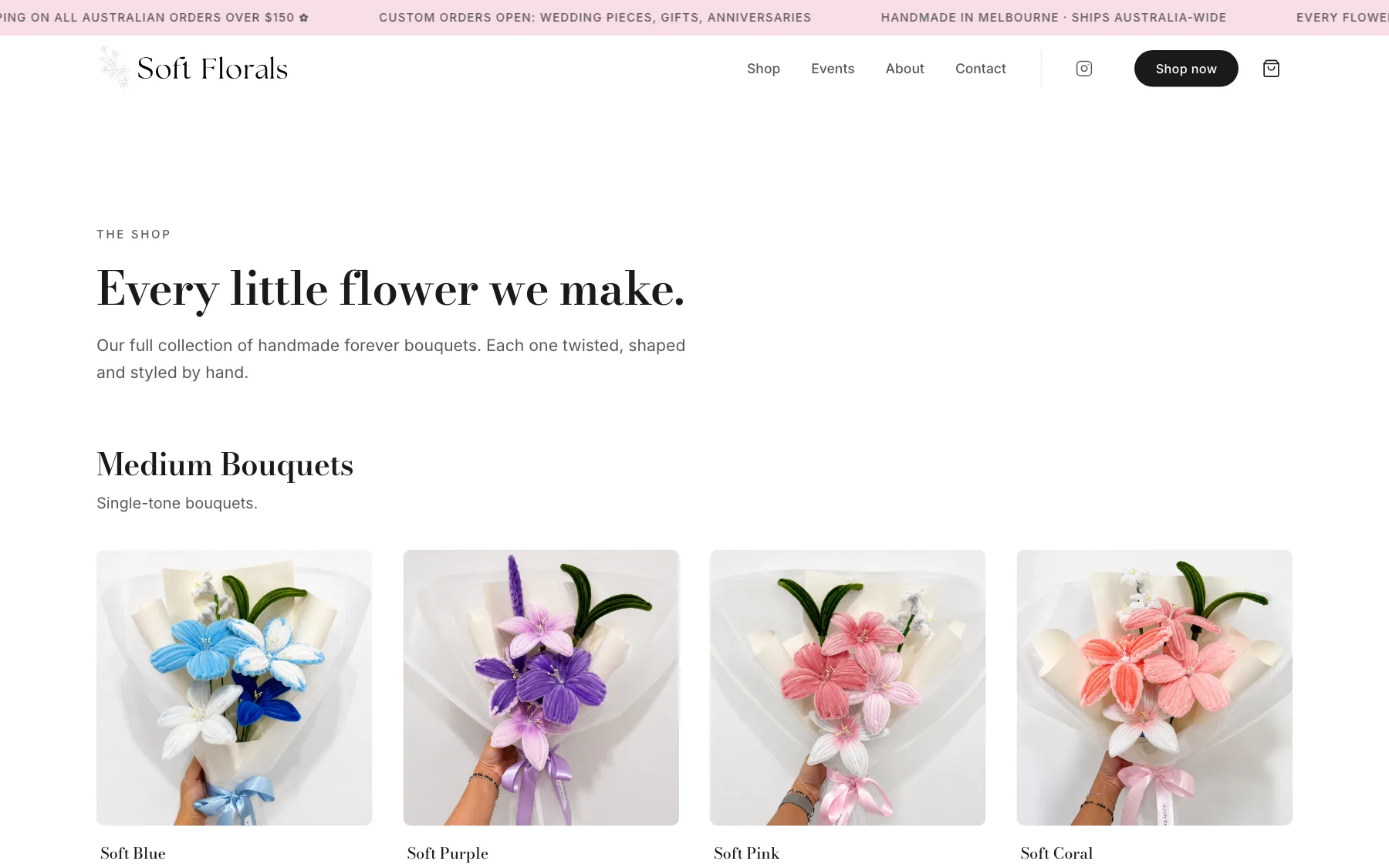Open the Instagram icon link
The height and width of the screenshot is (868, 1389).
coord(1083,69)
